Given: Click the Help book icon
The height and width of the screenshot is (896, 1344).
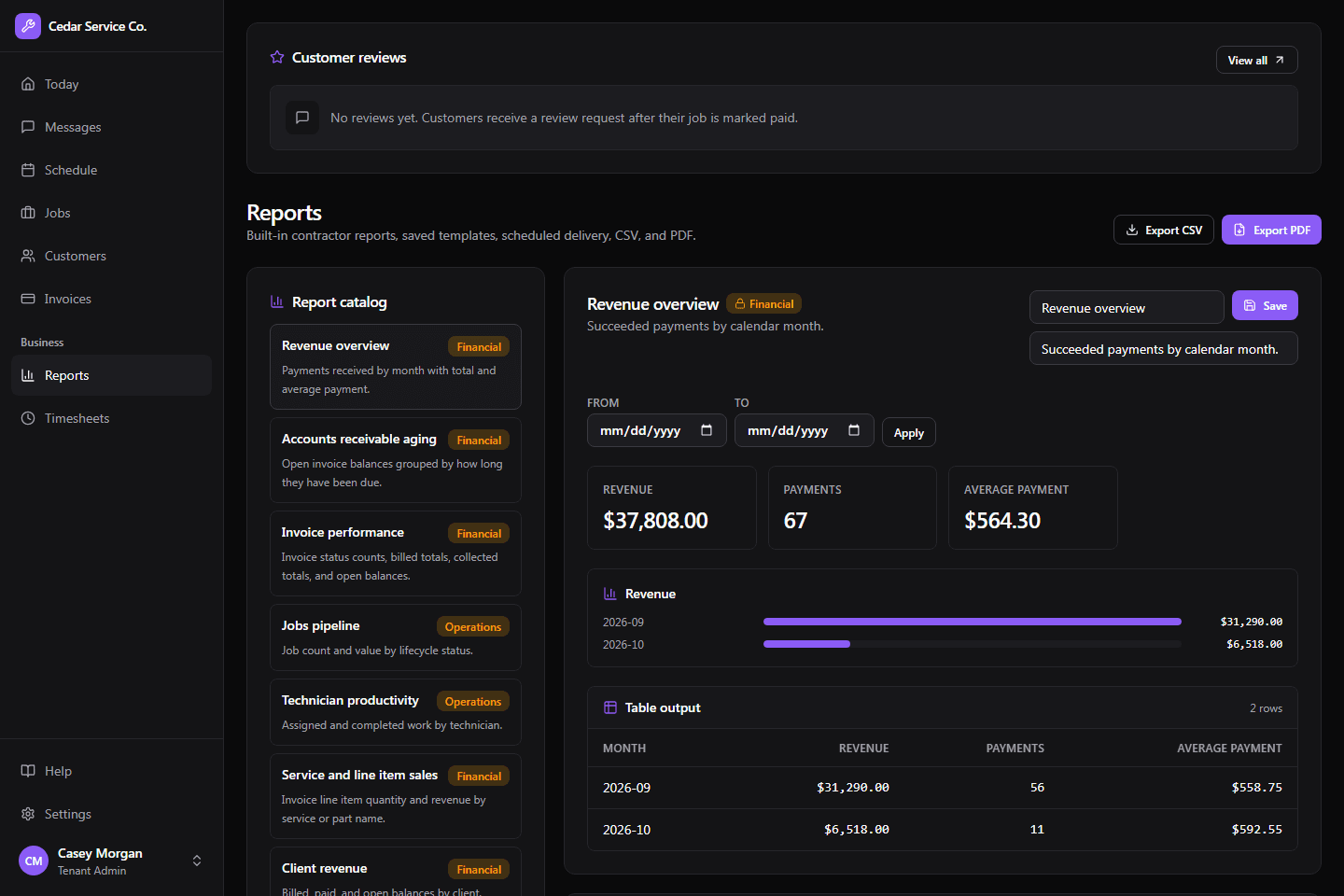Looking at the screenshot, I should click(28, 771).
